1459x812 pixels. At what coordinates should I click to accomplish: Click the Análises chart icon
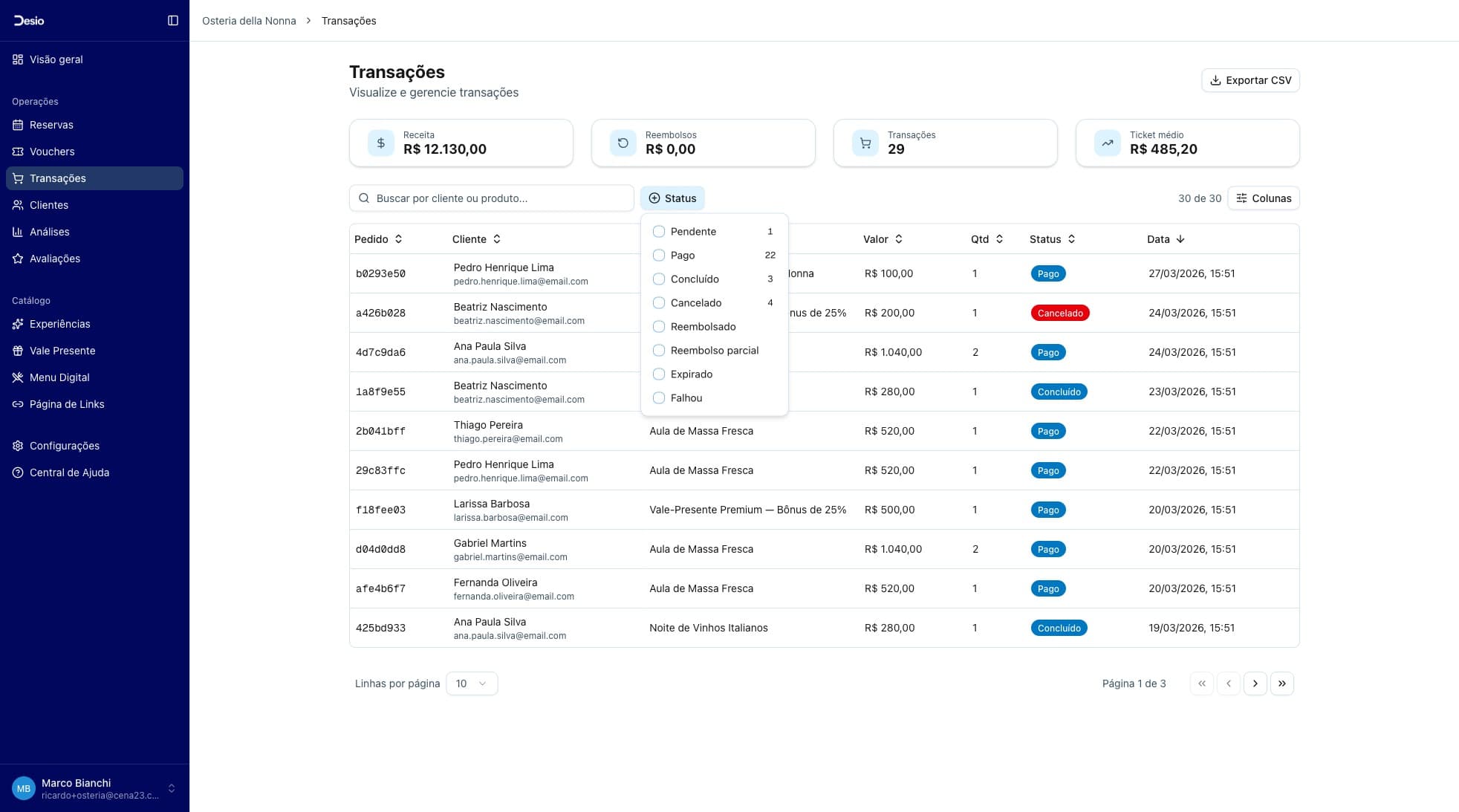coord(18,232)
